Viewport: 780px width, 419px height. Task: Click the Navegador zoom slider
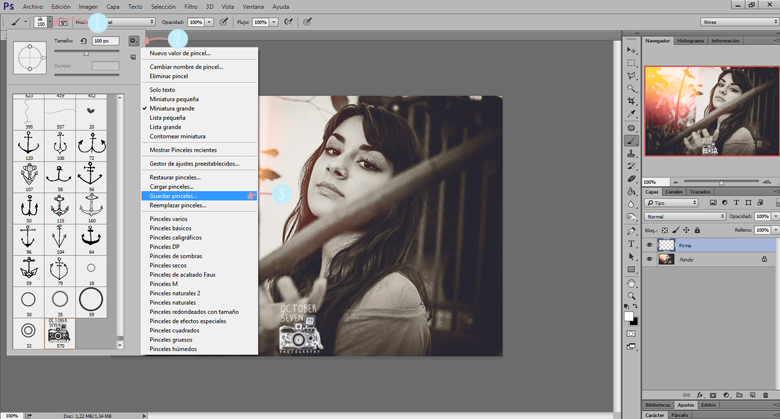click(x=721, y=182)
